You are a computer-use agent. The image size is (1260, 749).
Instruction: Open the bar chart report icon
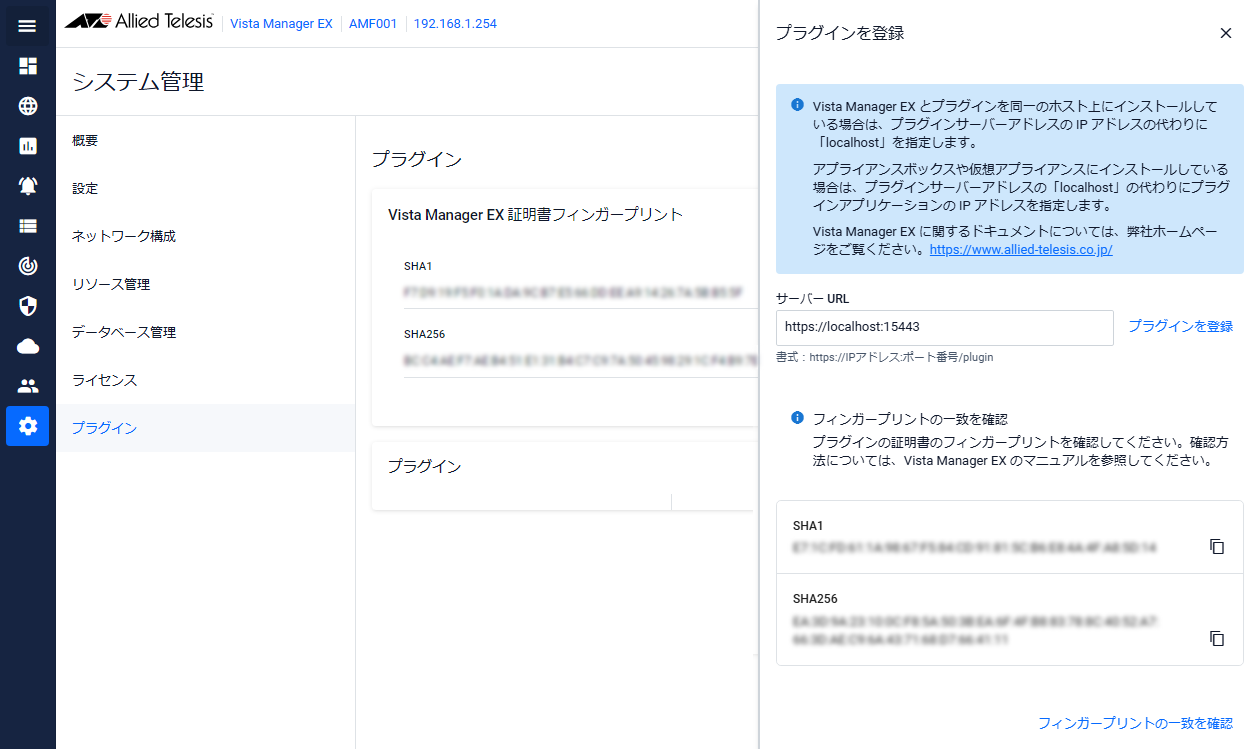tap(27, 146)
